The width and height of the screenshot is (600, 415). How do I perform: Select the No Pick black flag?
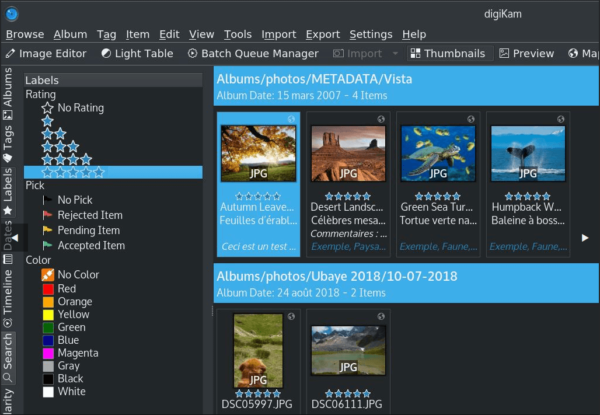click(x=47, y=200)
